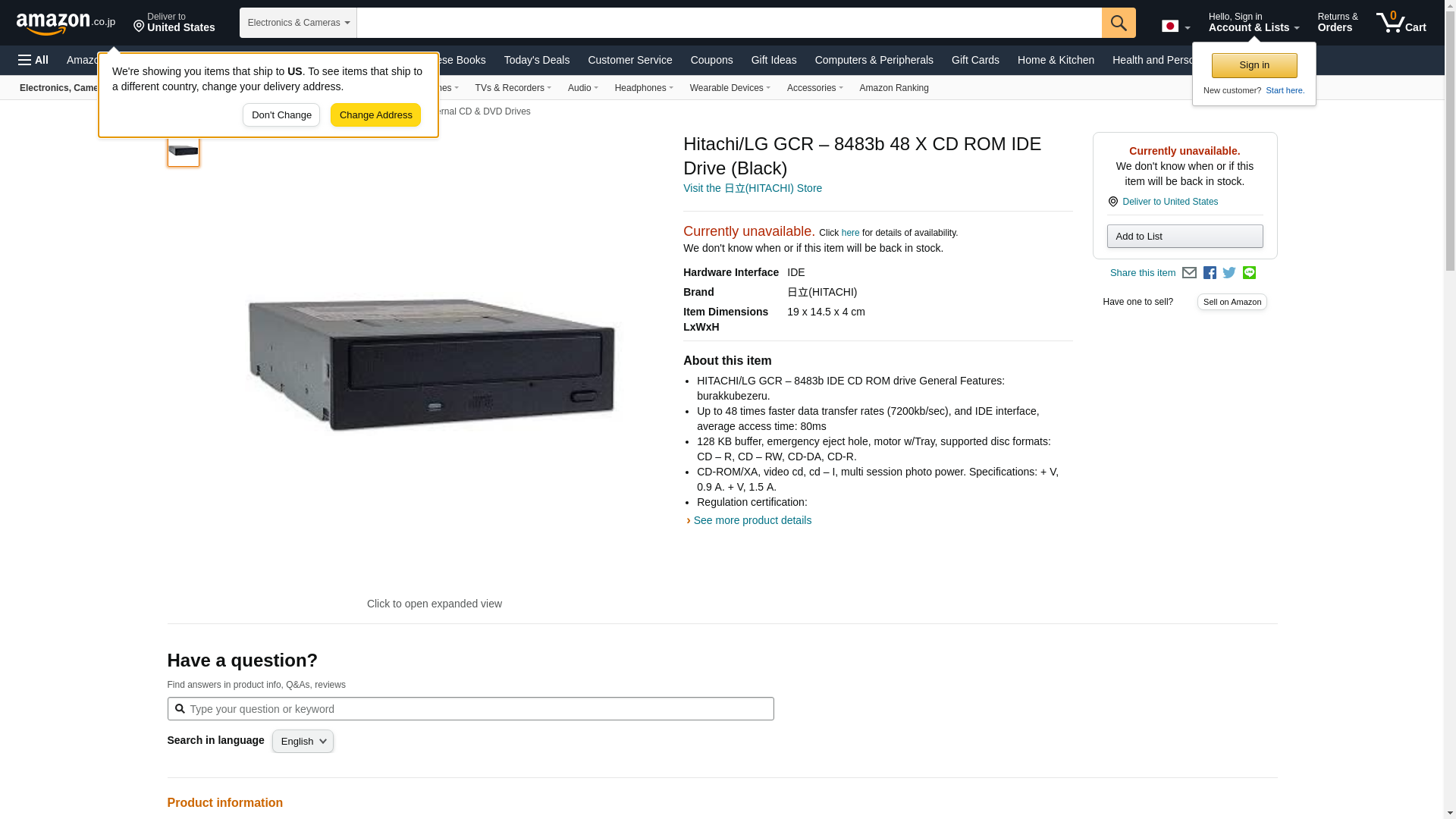
Task: Share item via email icon
Action: pyautogui.click(x=1189, y=273)
